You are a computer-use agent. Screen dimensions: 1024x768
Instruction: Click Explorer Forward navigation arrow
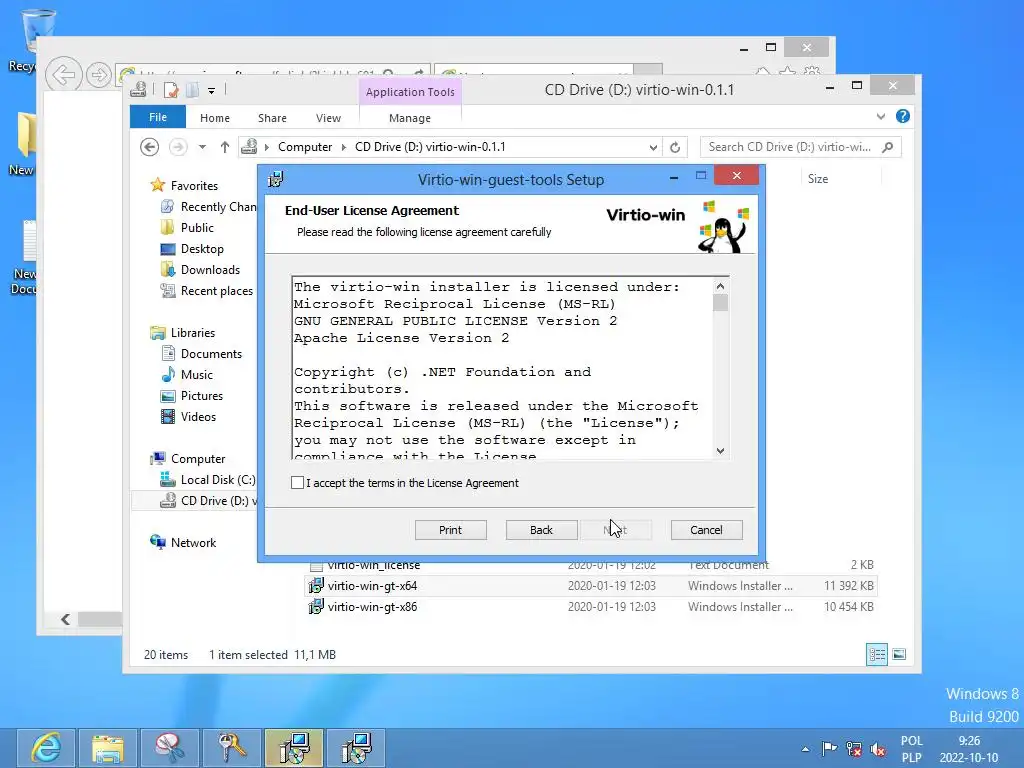tap(178, 147)
